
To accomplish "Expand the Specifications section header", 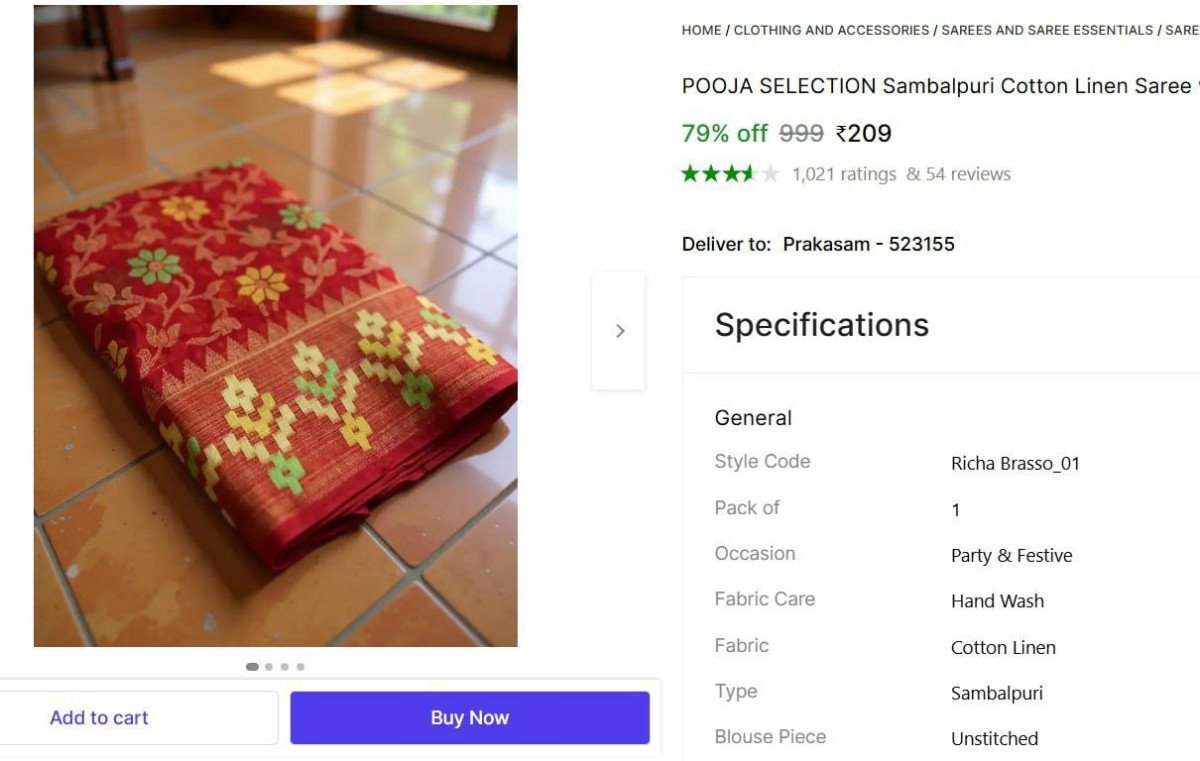I will 822,325.
